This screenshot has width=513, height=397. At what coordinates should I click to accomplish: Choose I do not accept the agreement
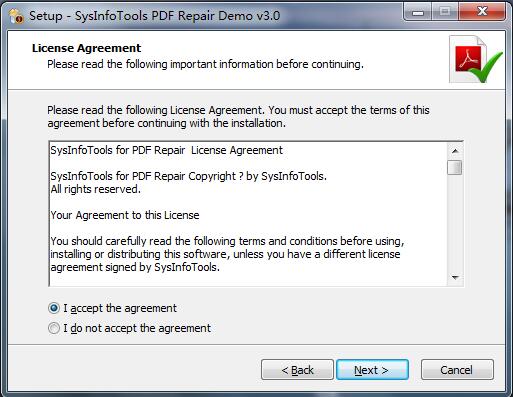click(x=54, y=328)
